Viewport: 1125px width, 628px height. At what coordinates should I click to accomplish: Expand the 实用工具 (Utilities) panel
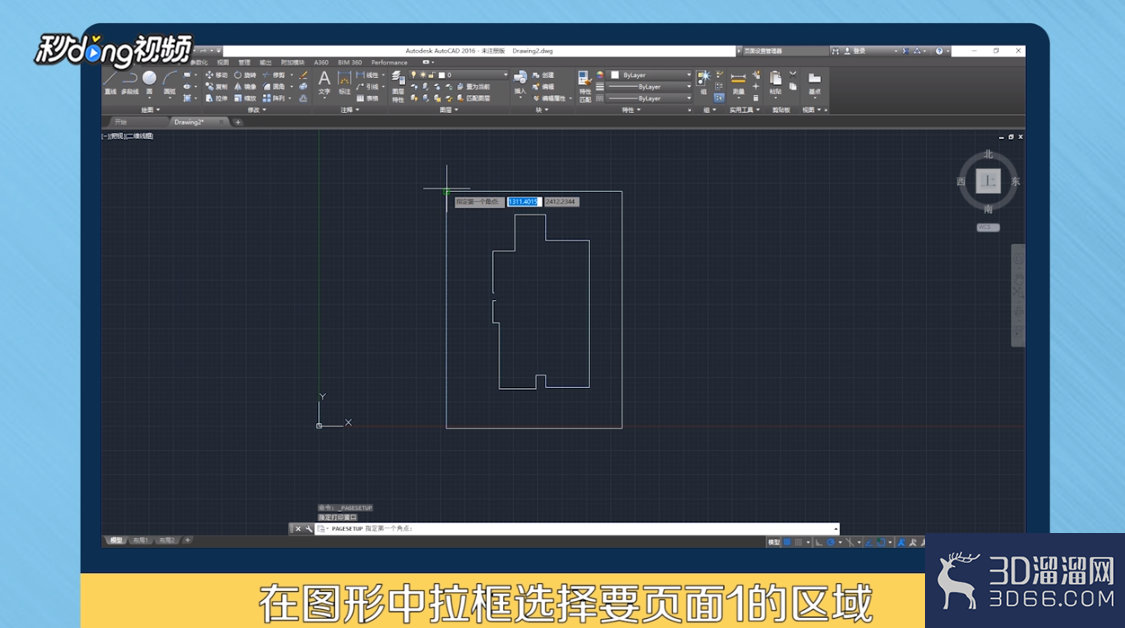(745, 110)
